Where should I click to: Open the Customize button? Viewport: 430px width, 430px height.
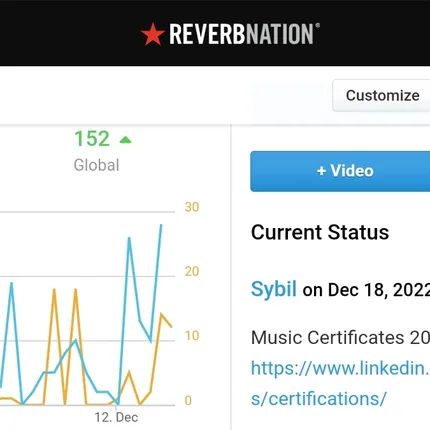click(x=381, y=95)
